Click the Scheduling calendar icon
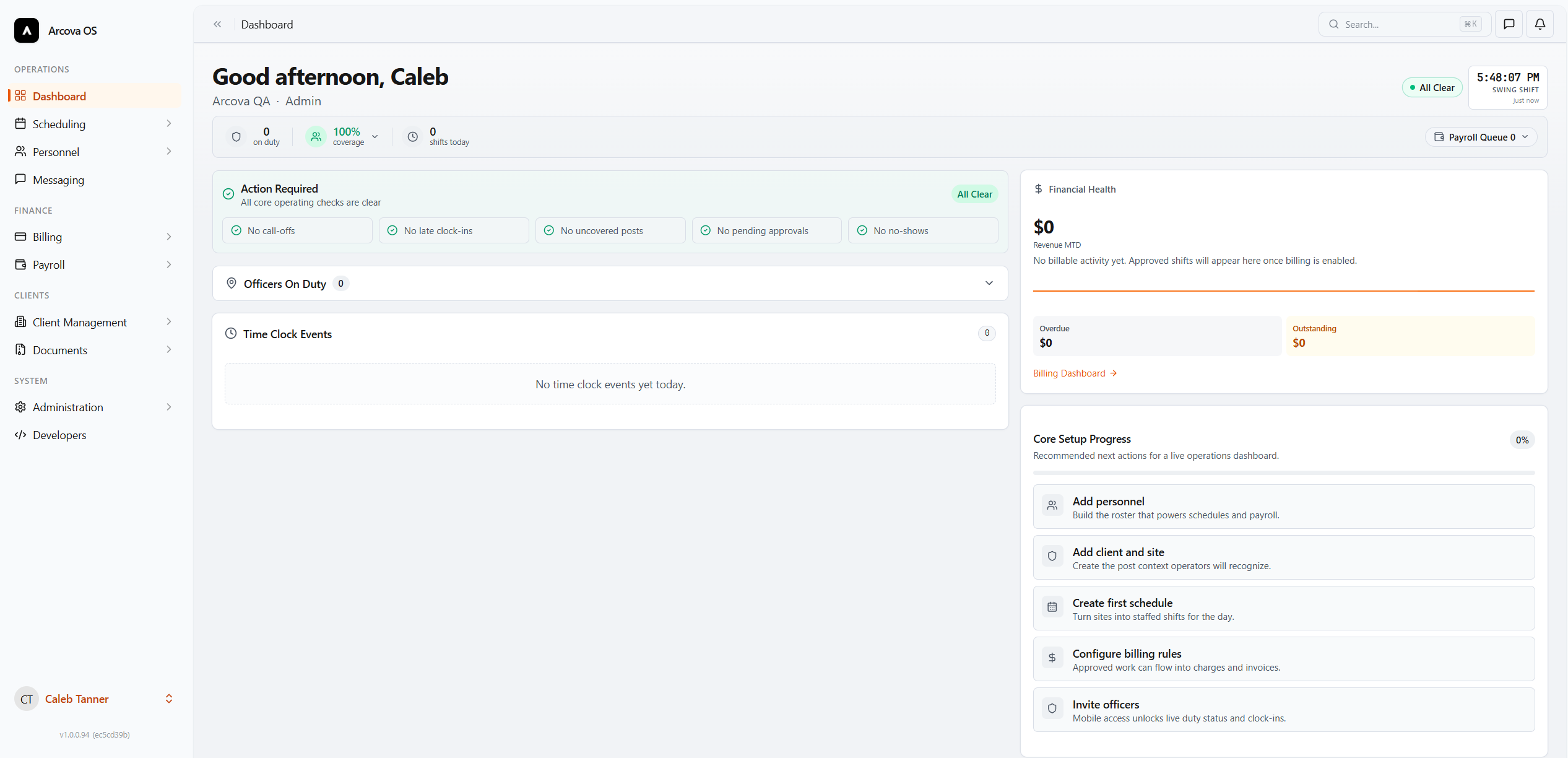 pos(20,123)
